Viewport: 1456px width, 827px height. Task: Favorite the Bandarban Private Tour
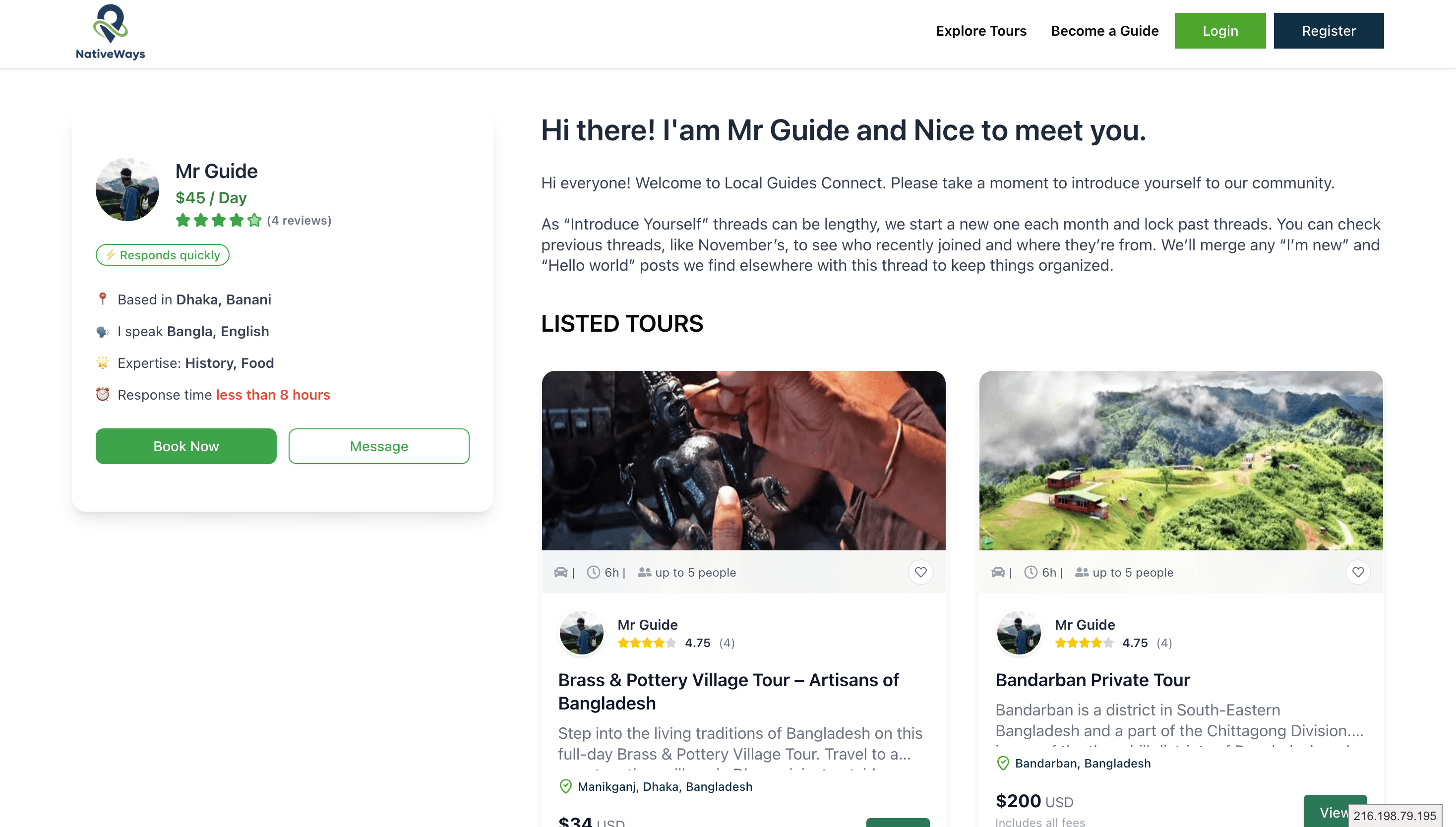[1358, 572]
